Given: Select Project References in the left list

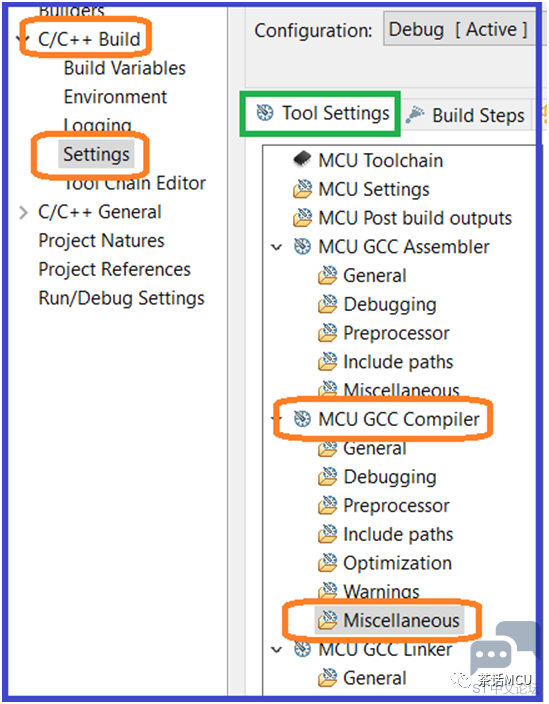Looking at the screenshot, I should point(114,269).
